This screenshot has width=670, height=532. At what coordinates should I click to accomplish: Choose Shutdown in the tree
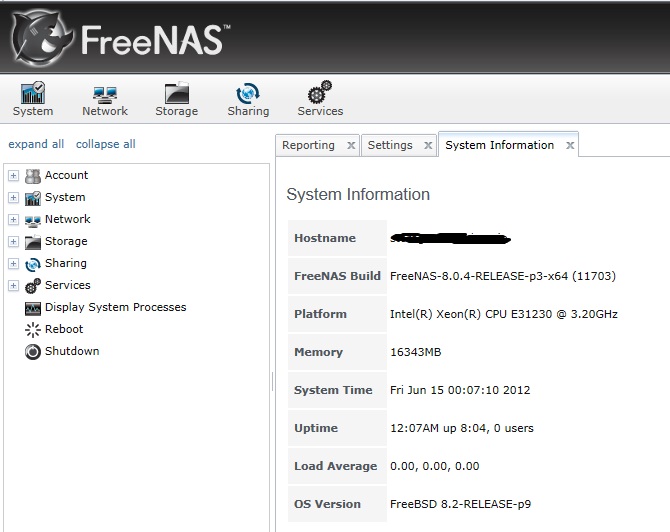click(72, 351)
